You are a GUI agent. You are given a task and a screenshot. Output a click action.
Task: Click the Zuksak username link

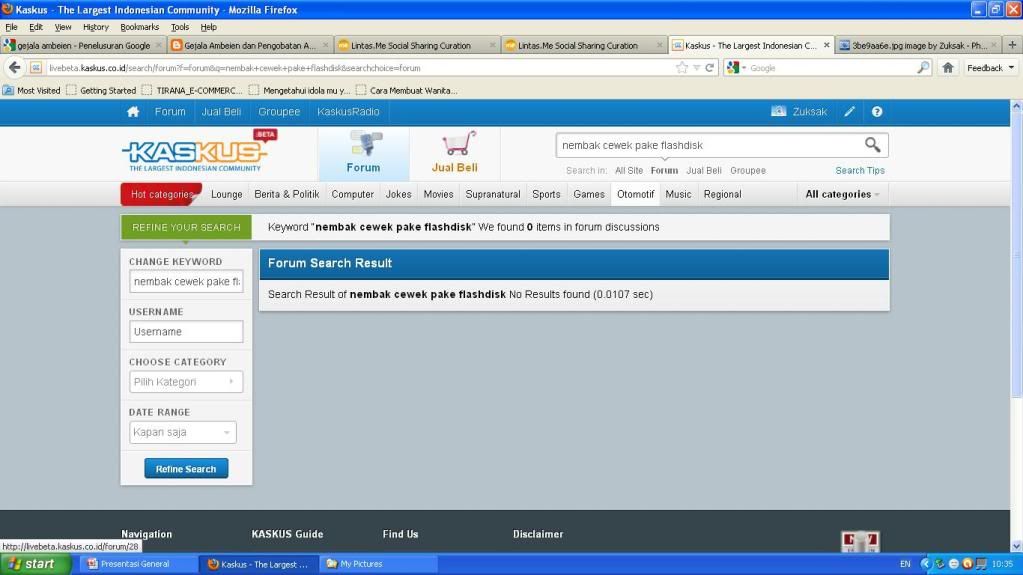coord(810,112)
